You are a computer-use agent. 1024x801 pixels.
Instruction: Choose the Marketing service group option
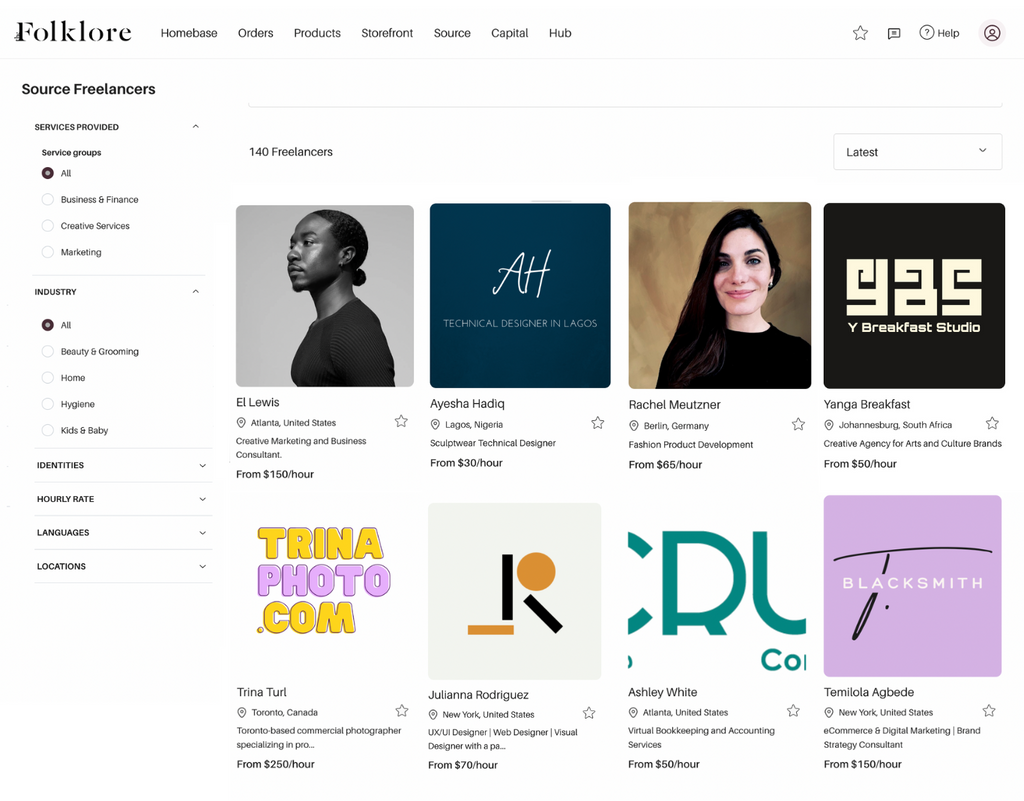48,253
